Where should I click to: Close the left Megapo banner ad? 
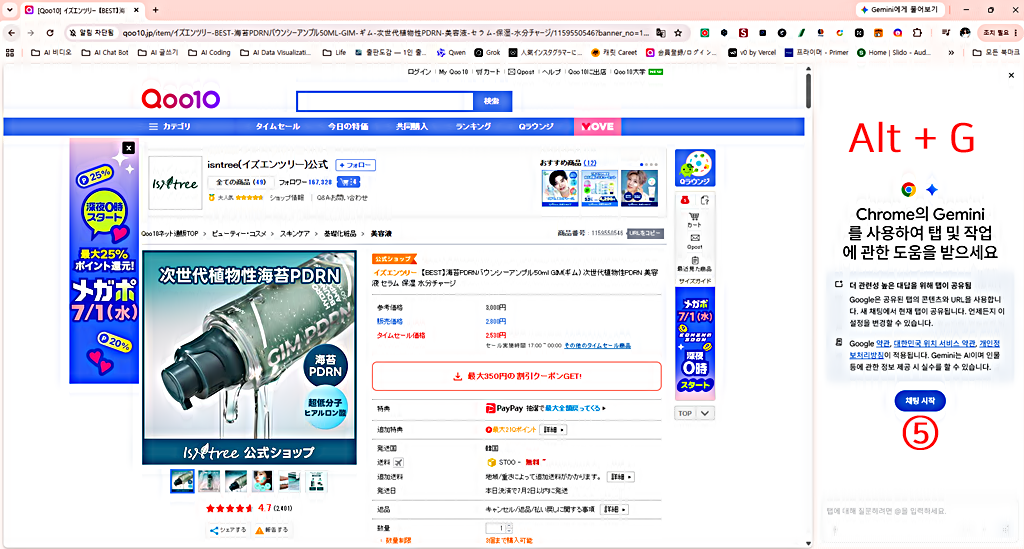pos(129,148)
